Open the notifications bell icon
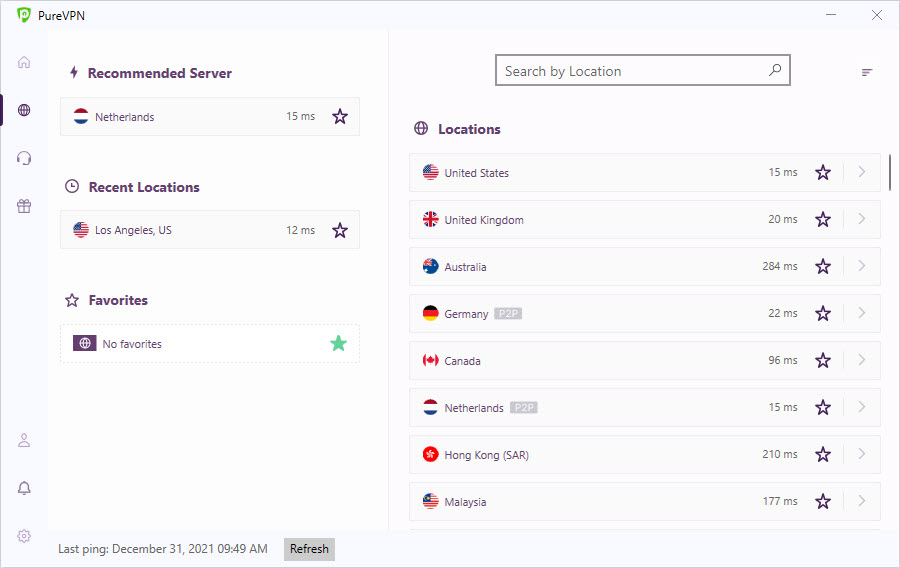The height and width of the screenshot is (568, 900). coord(24,488)
